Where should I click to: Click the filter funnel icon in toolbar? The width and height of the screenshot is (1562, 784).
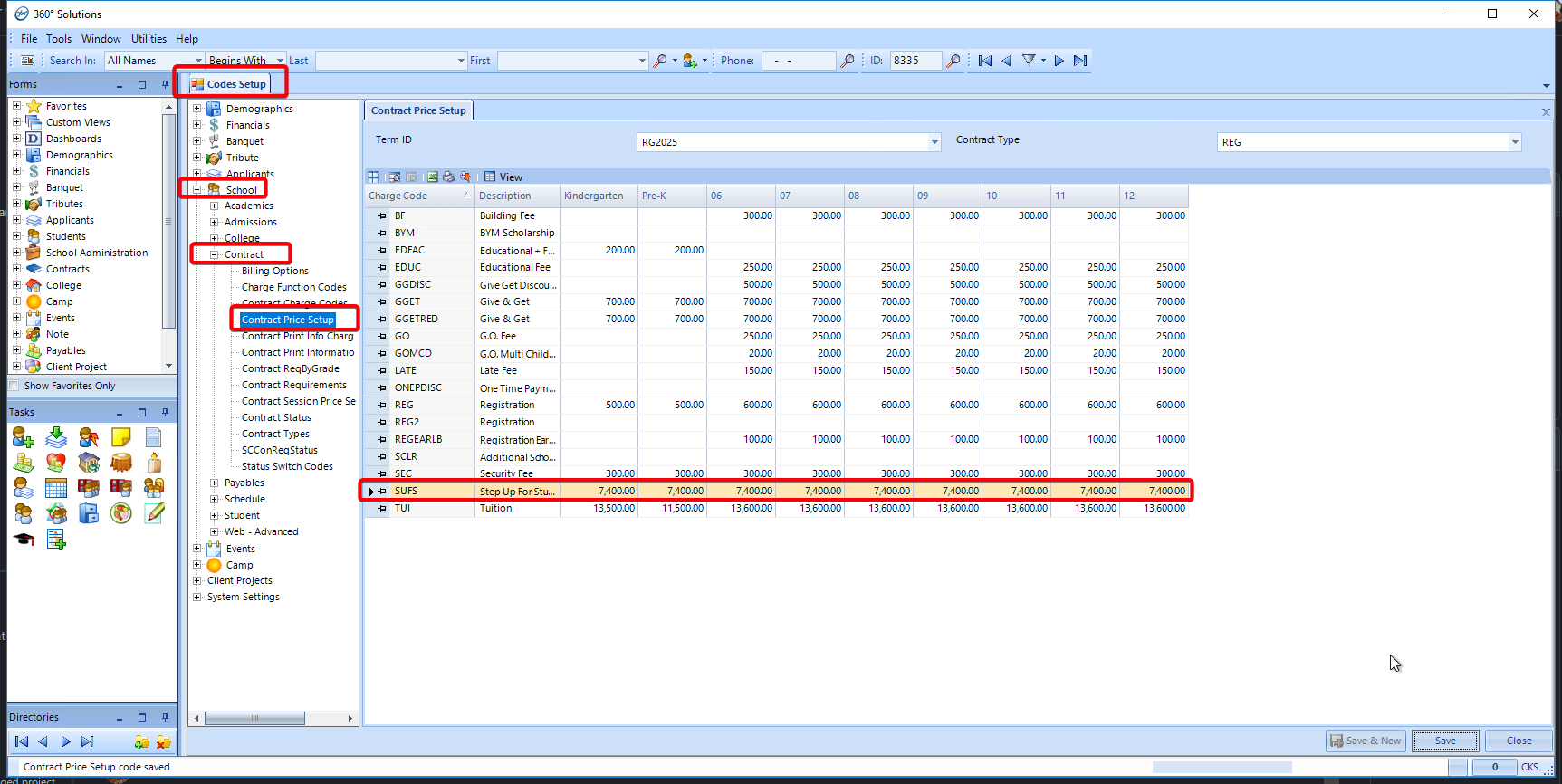tap(1029, 61)
